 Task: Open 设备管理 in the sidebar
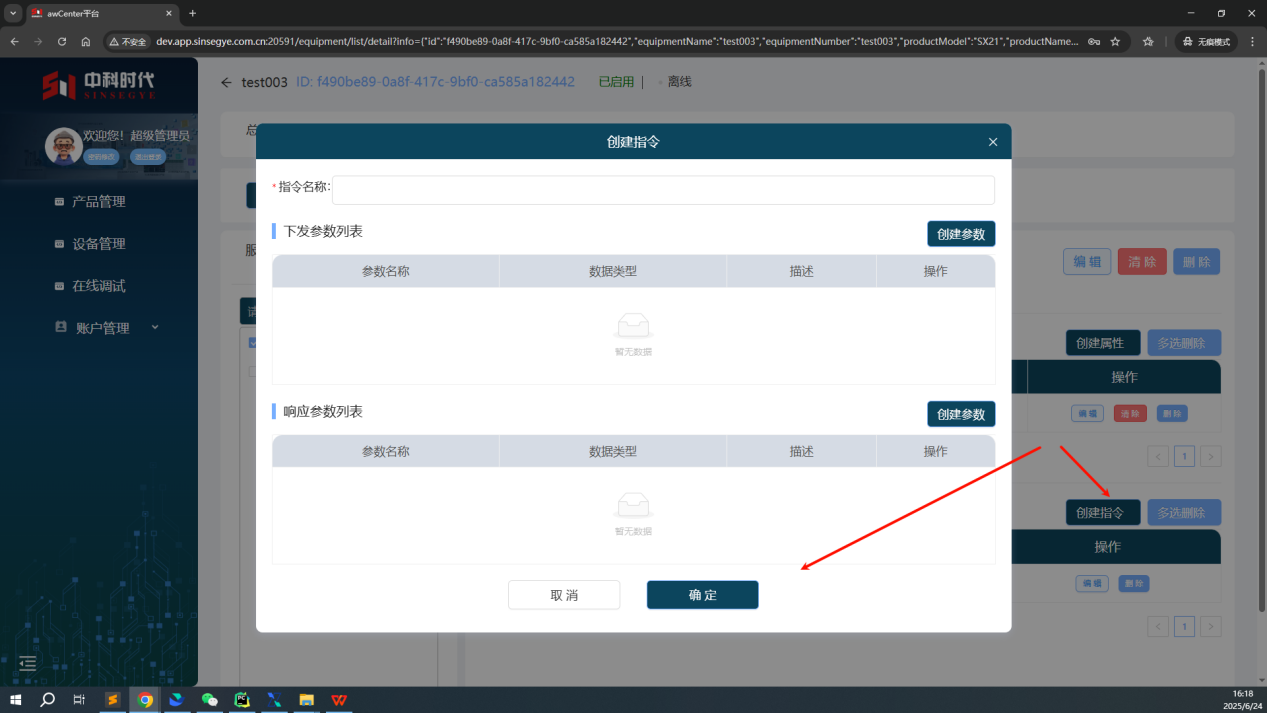point(98,244)
